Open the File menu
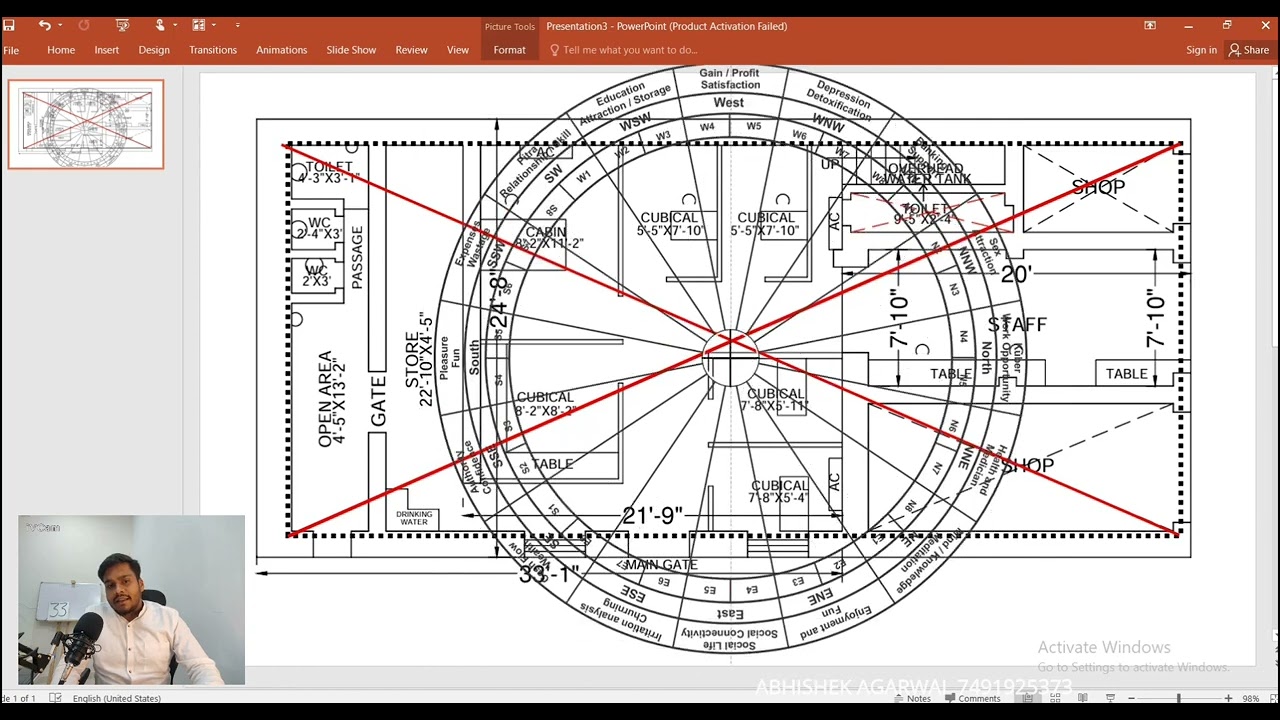This screenshot has width=1280, height=720. (11, 50)
